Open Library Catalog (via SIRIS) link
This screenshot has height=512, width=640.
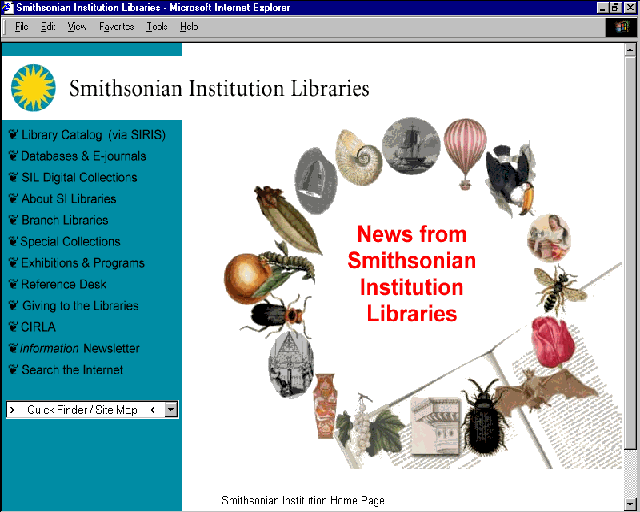93,134
